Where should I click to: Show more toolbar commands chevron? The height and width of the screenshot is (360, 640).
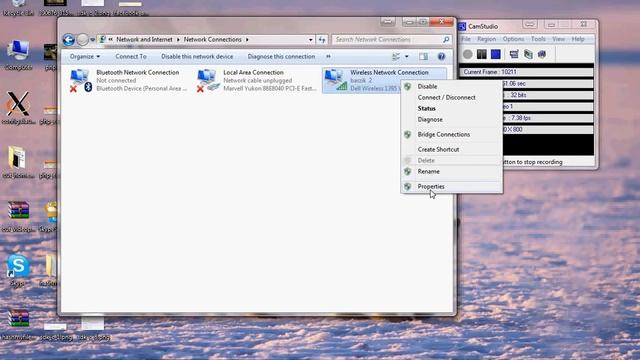[328, 56]
